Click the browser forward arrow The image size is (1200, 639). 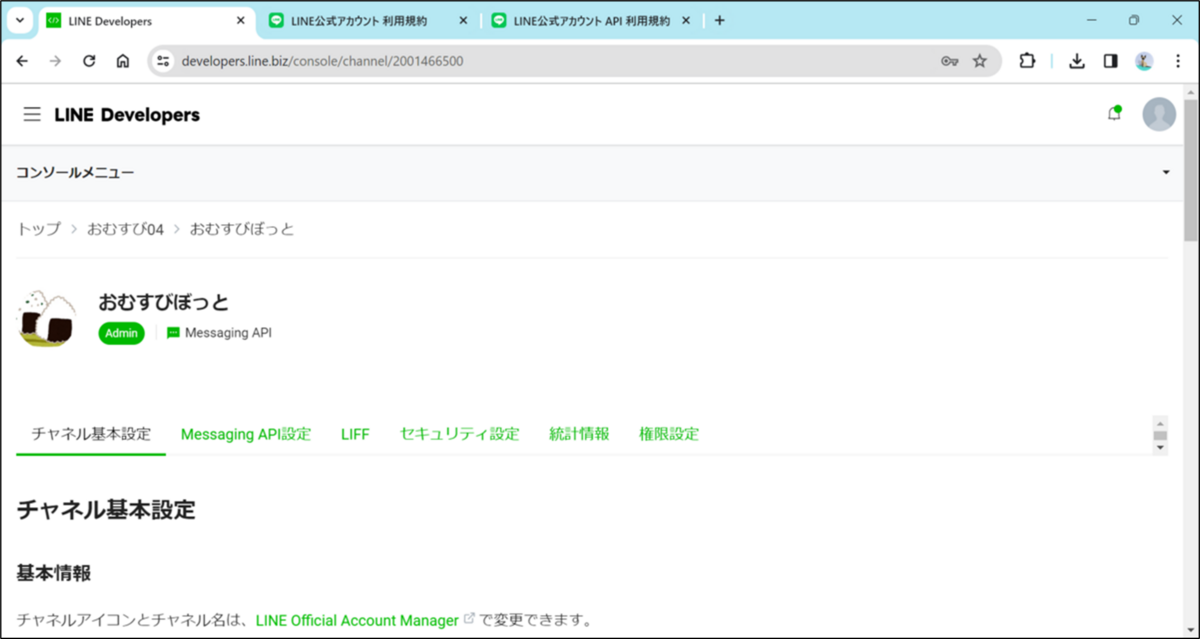[56, 61]
